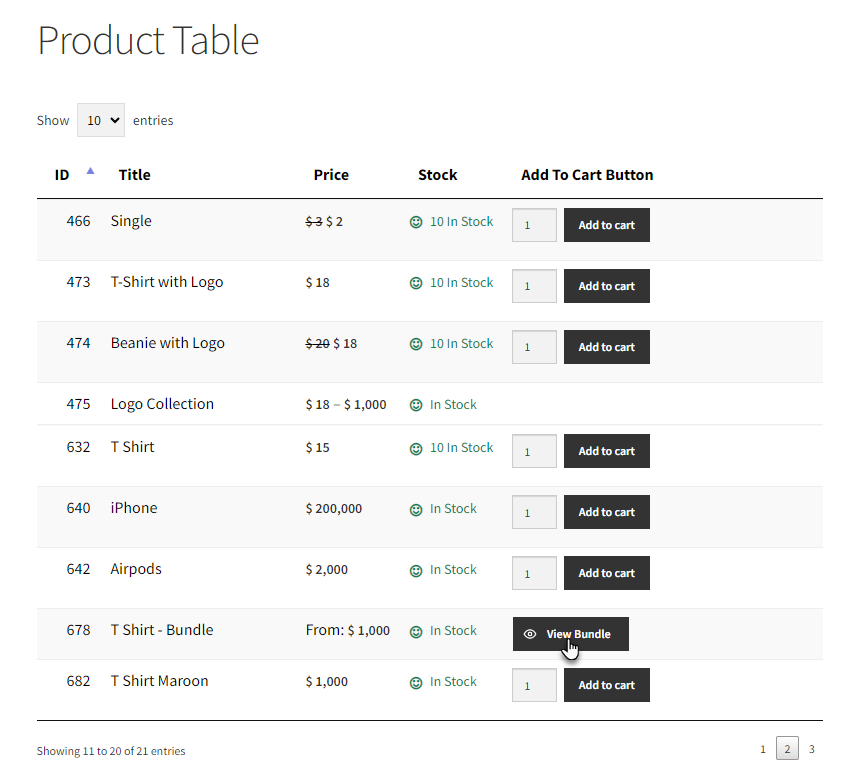This screenshot has width=866, height=778.
Task: Click smiley stock icon in Single row
Action: [x=416, y=222]
